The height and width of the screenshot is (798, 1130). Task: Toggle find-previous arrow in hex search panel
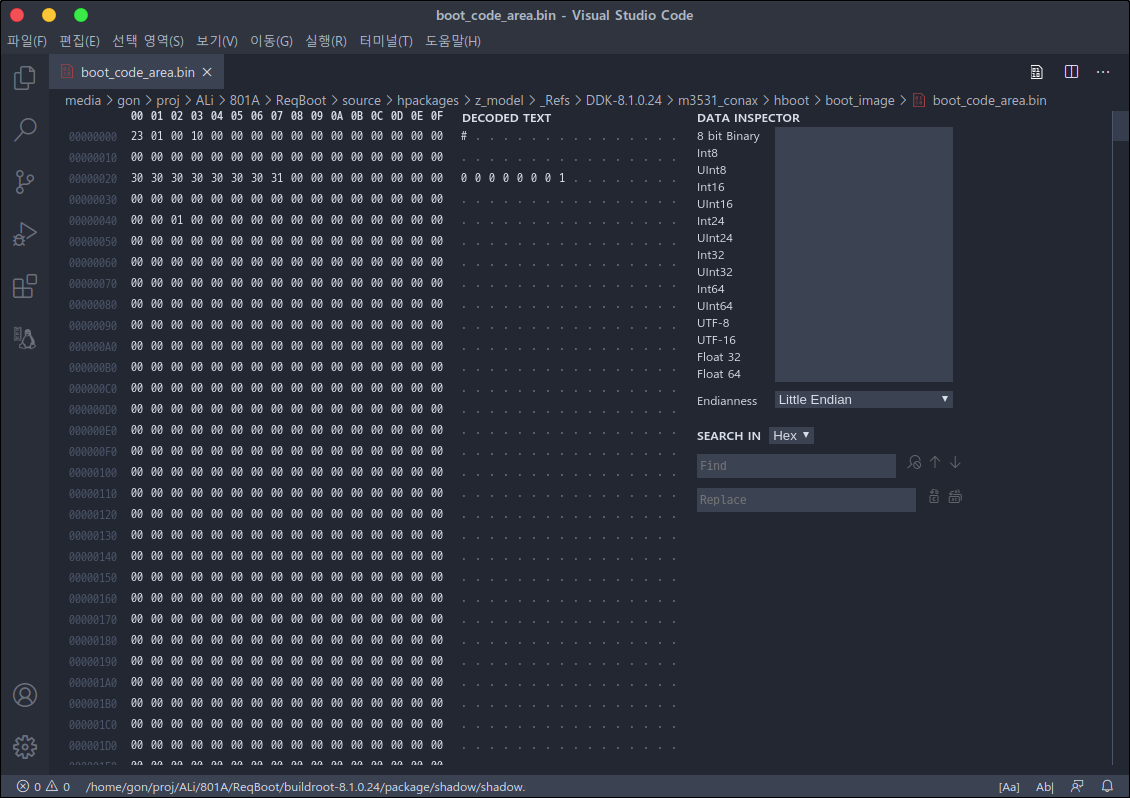(934, 461)
